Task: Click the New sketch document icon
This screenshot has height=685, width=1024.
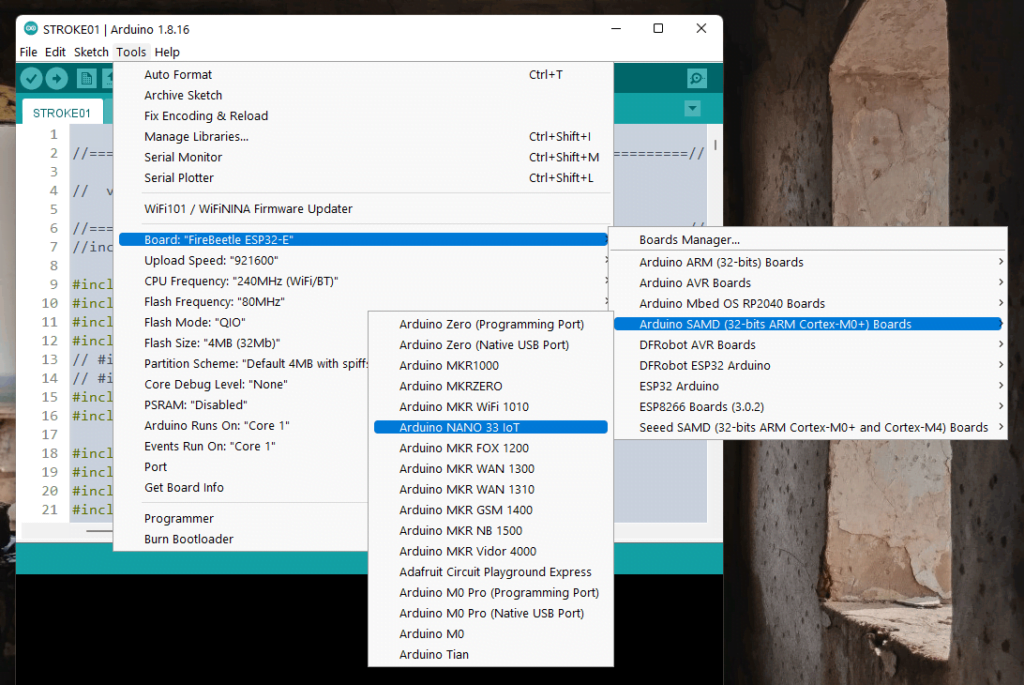Action: click(x=86, y=78)
